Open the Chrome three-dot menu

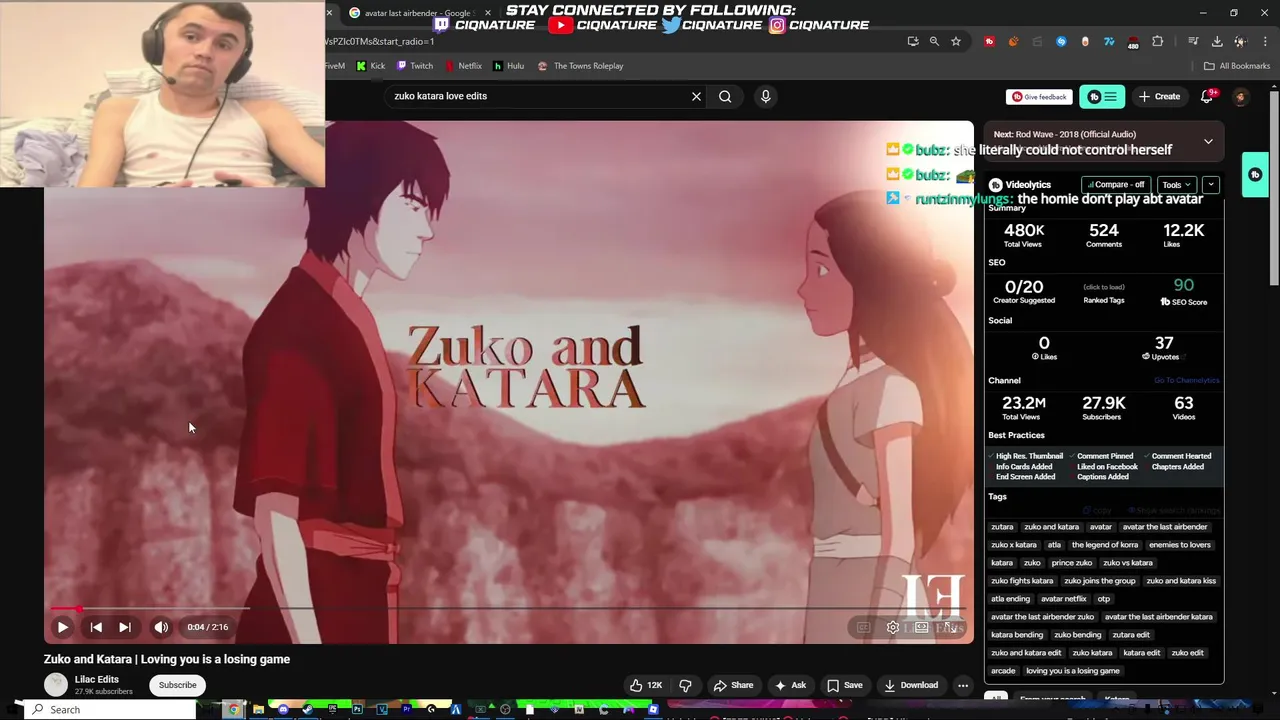(x=1263, y=41)
